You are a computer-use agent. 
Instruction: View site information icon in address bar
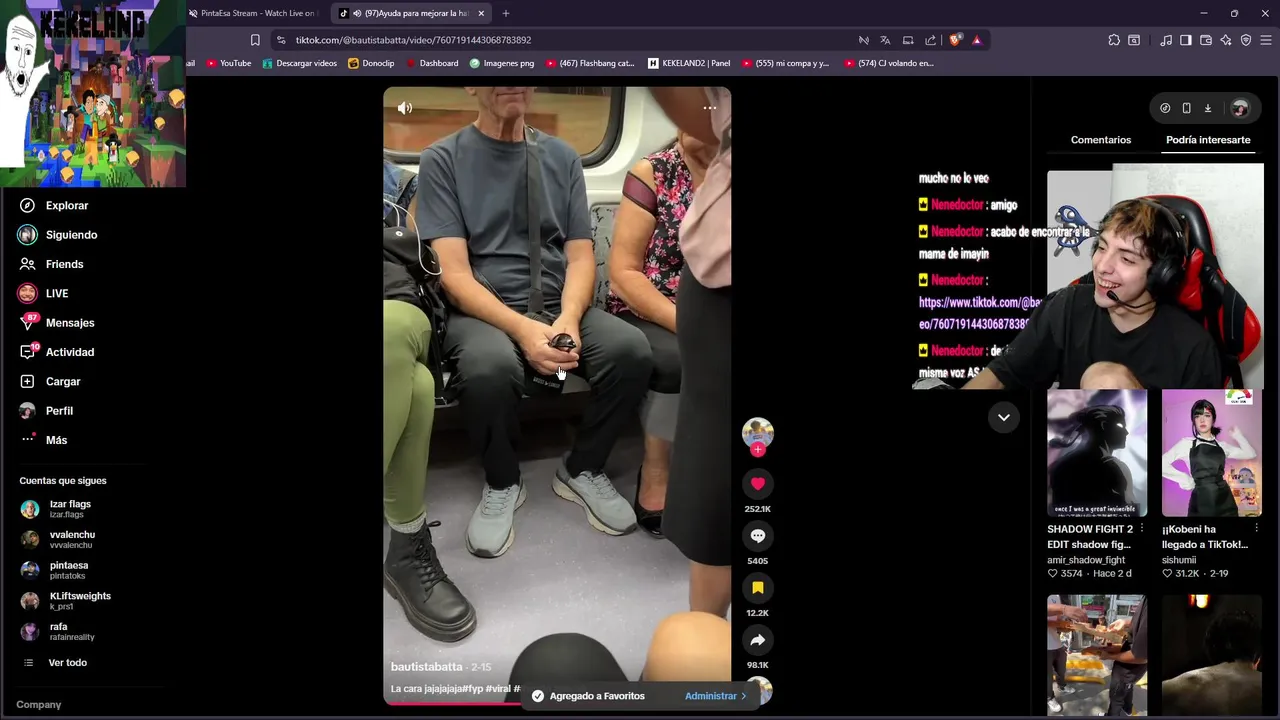pyautogui.click(x=281, y=40)
